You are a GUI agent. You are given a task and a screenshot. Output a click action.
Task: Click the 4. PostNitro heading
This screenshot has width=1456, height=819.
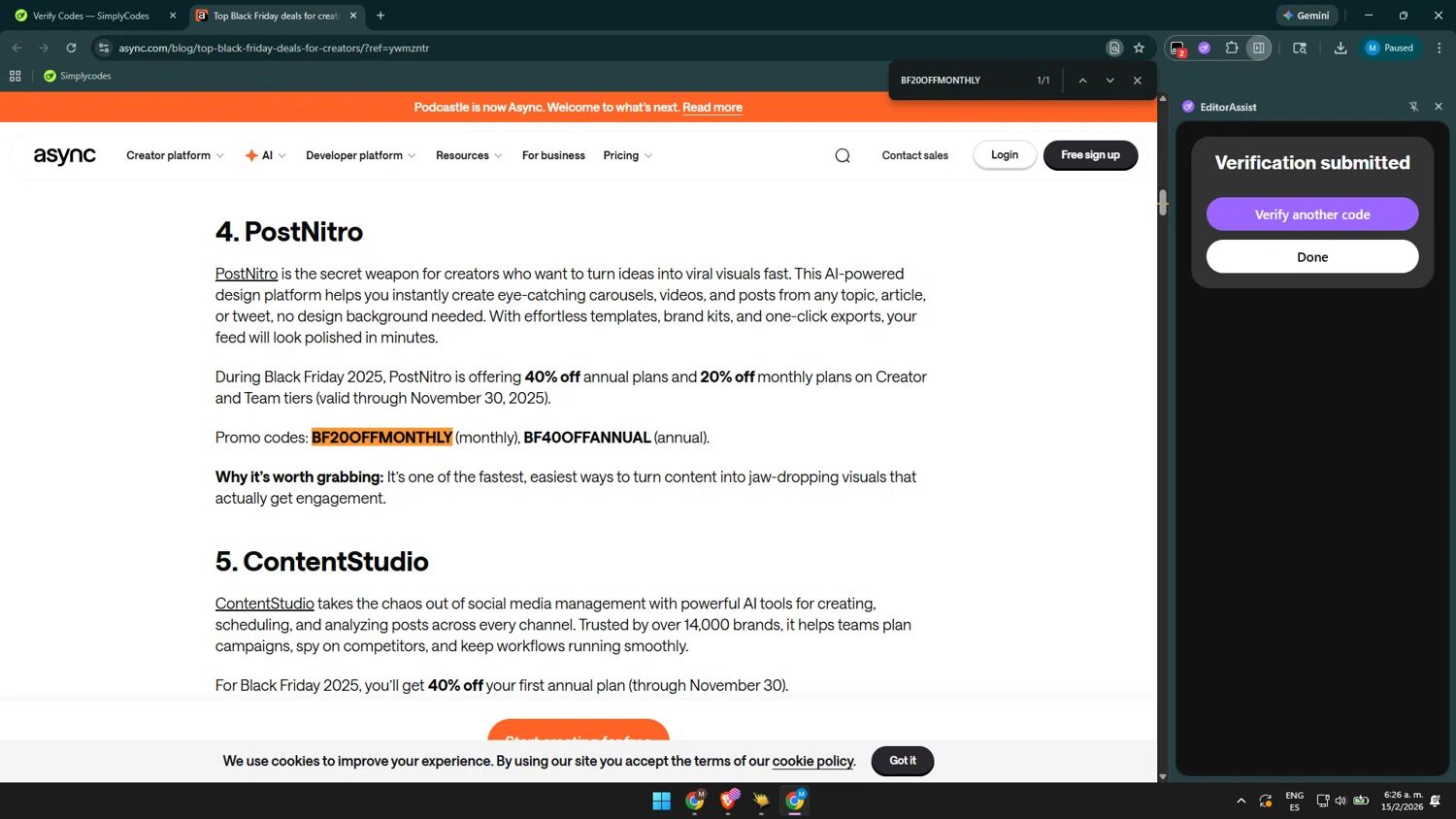[289, 232]
